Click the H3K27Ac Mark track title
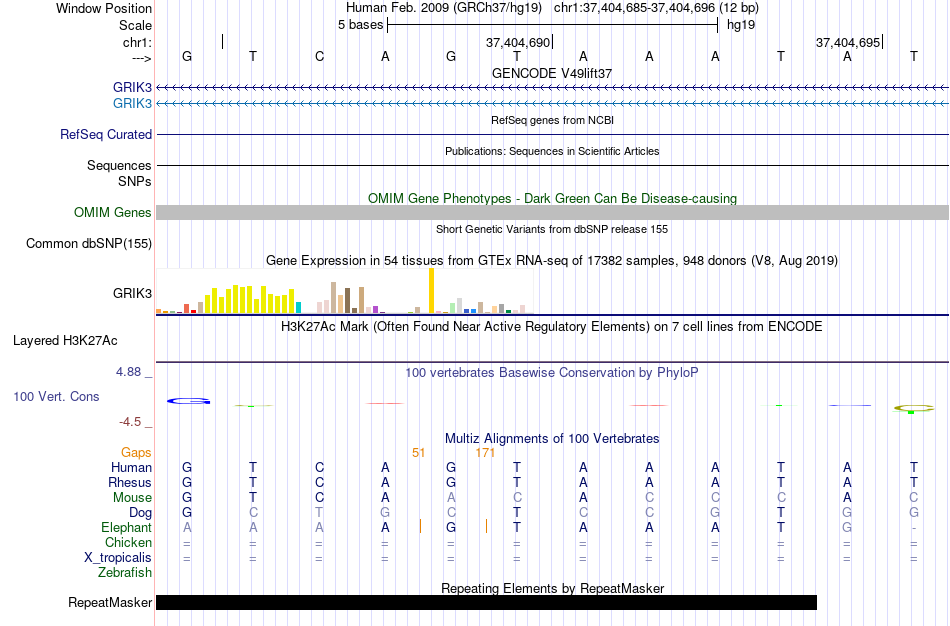Viewport: 950px width, 626px height. (x=552, y=327)
